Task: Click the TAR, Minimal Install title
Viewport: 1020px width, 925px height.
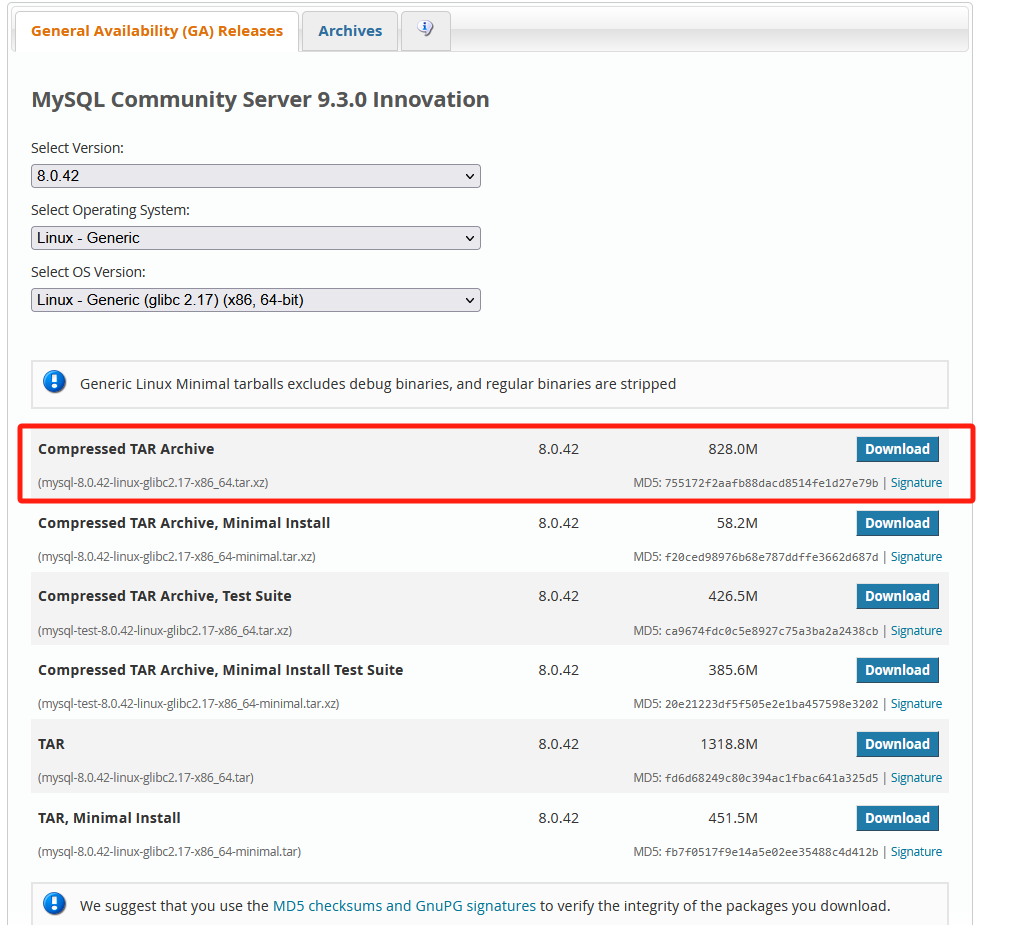Action: (x=109, y=818)
